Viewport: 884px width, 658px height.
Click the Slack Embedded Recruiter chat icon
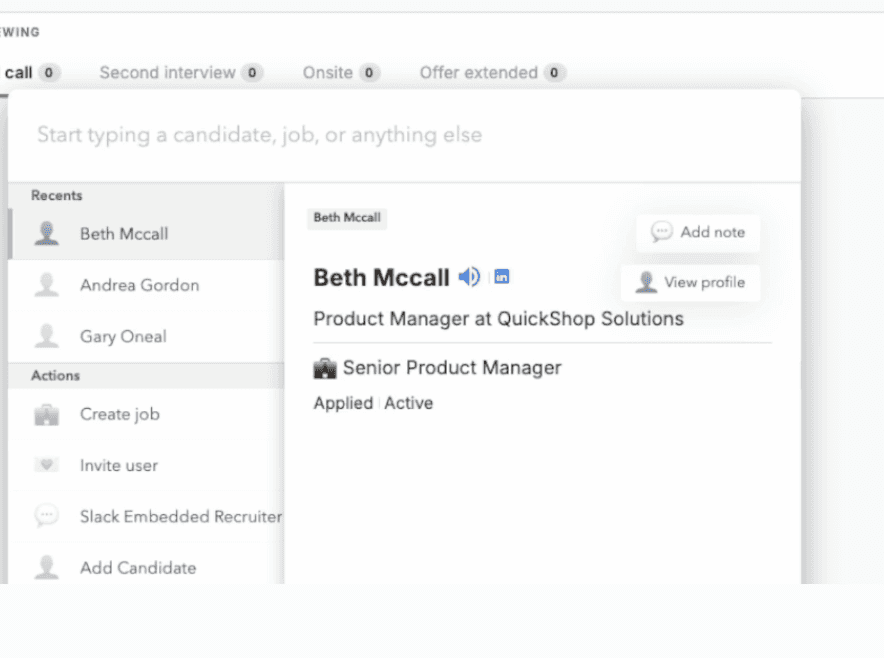(46, 517)
